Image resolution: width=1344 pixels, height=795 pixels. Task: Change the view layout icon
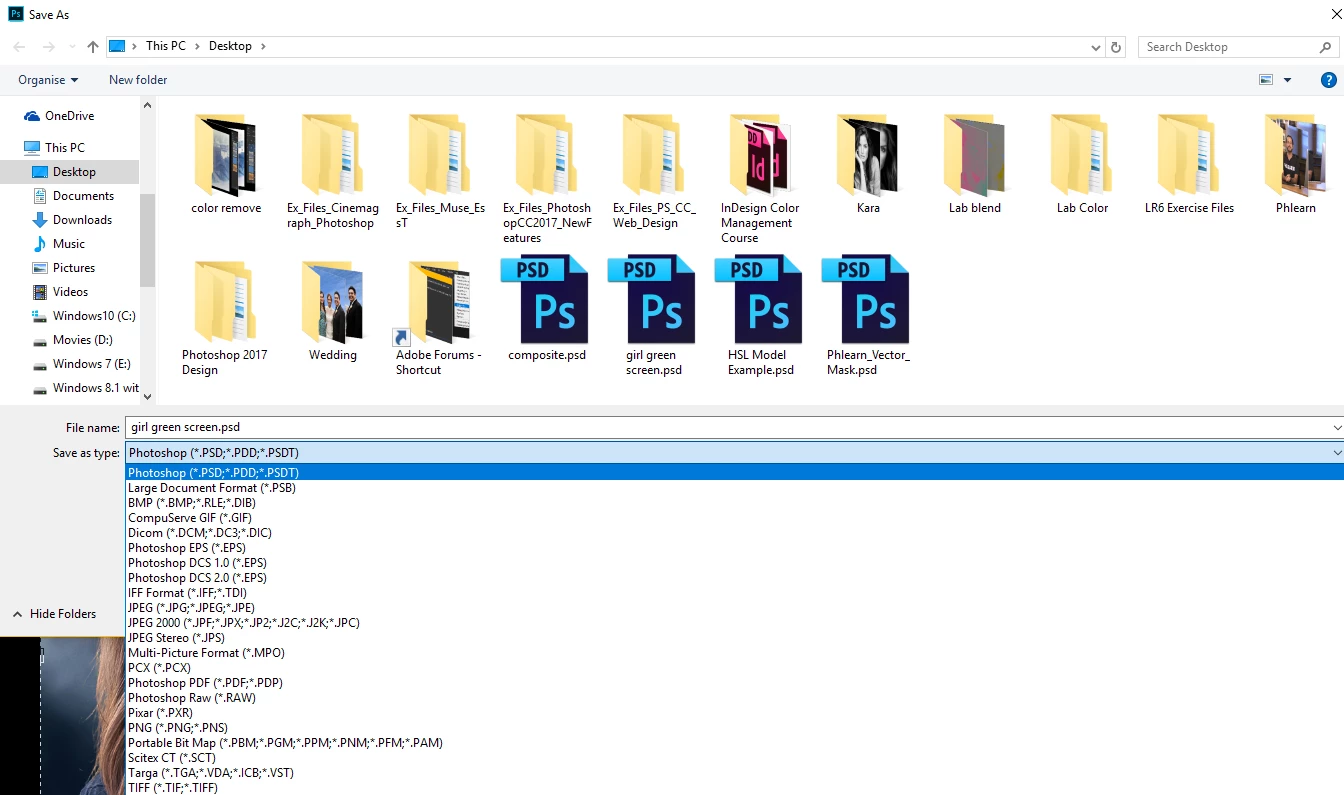[x=1266, y=80]
